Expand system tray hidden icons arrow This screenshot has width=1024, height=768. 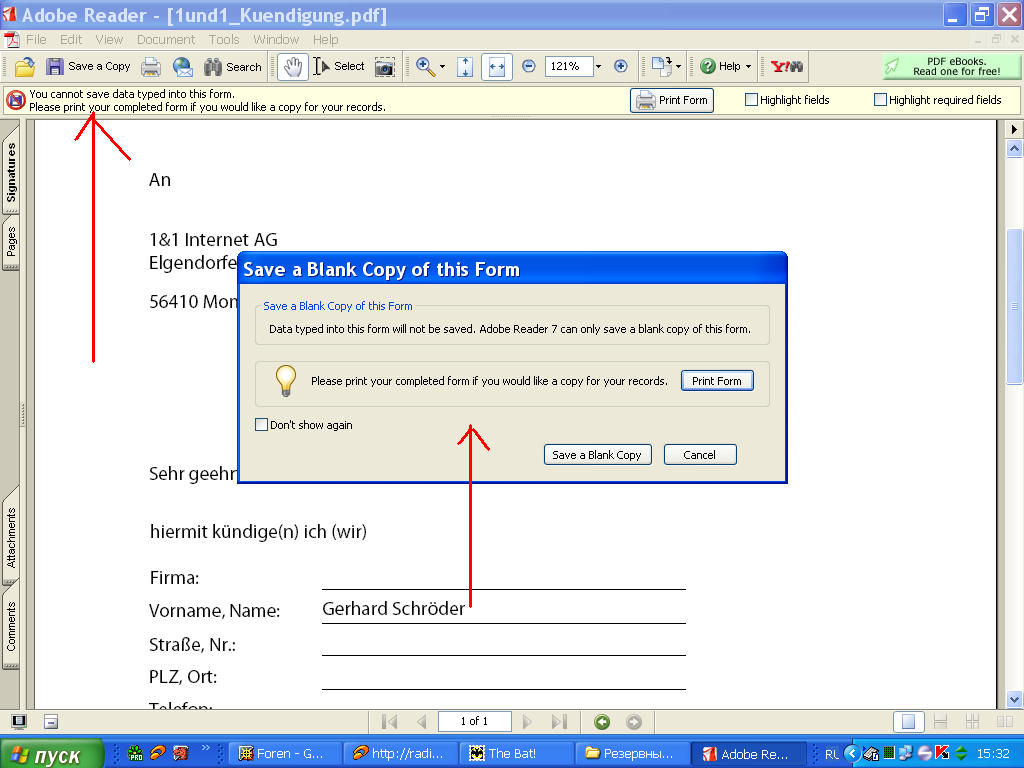coord(852,754)
